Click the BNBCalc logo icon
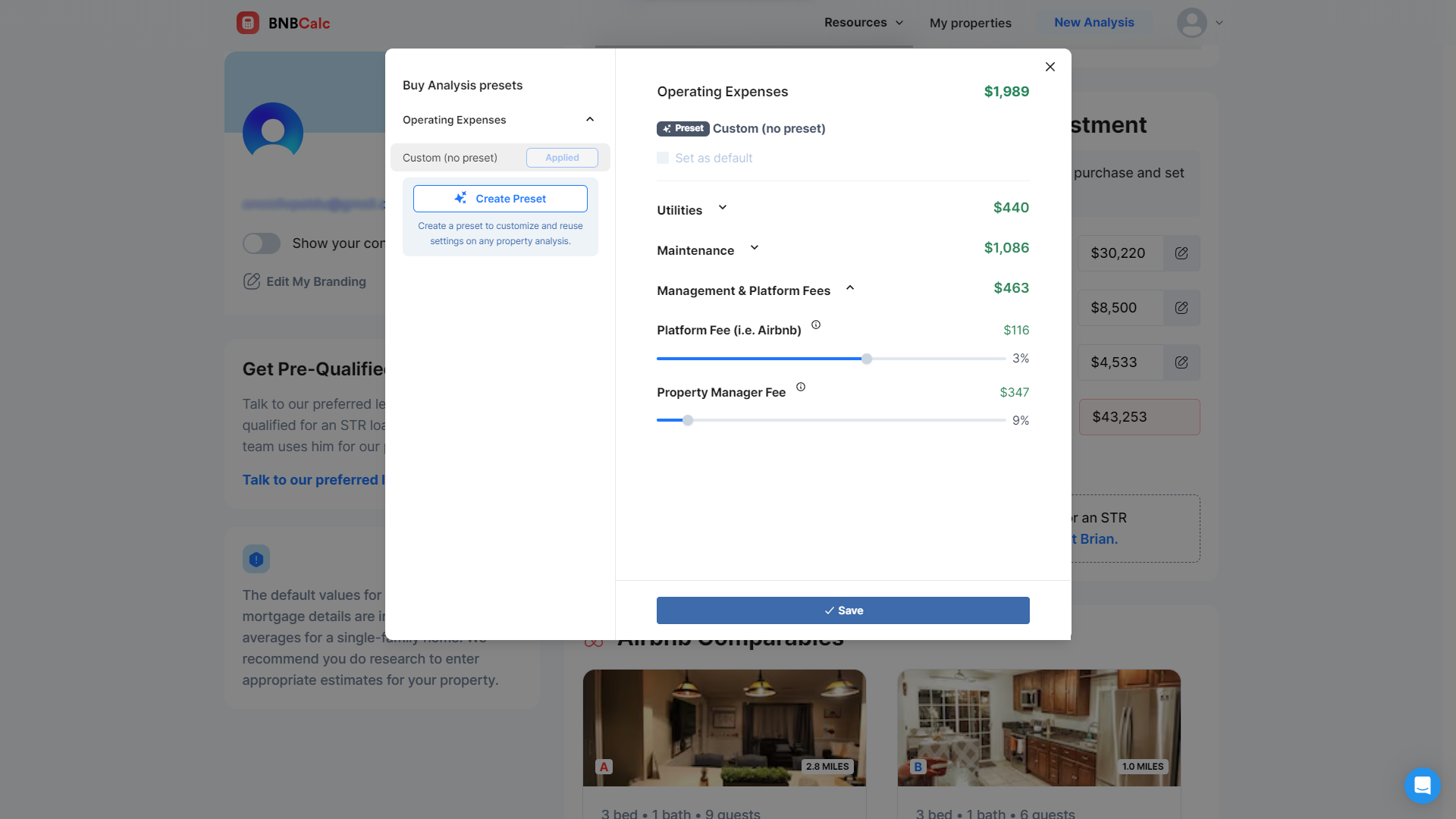1456x819 pixels. [246, 22]
